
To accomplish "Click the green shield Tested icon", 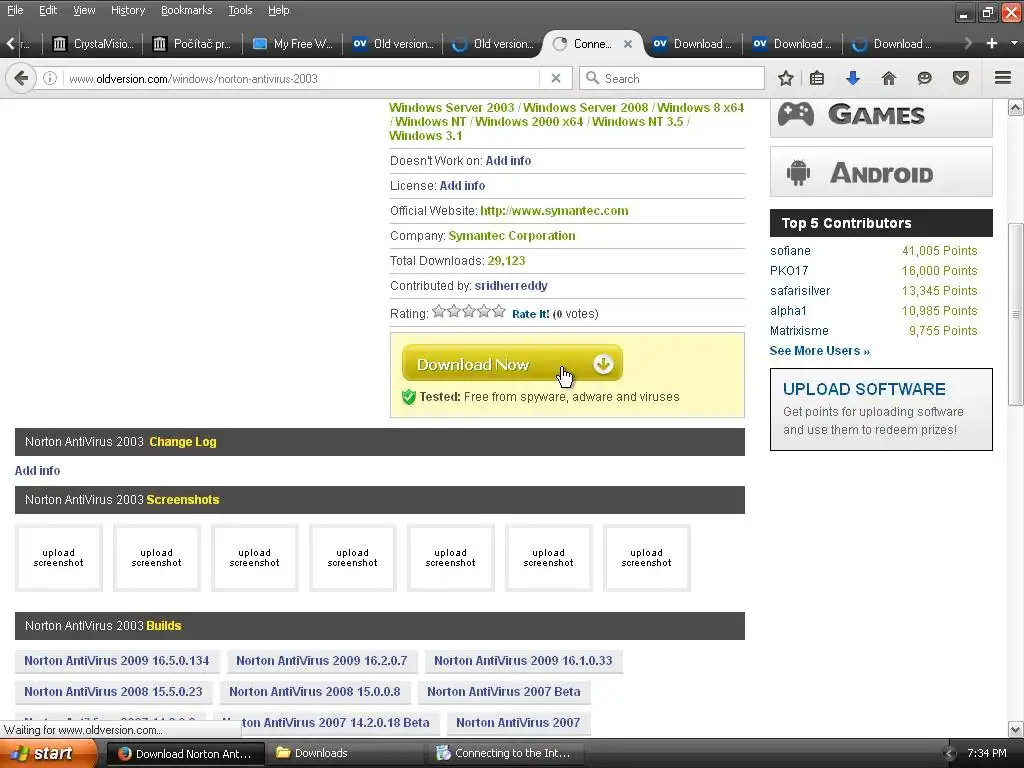I will point(409,397).
